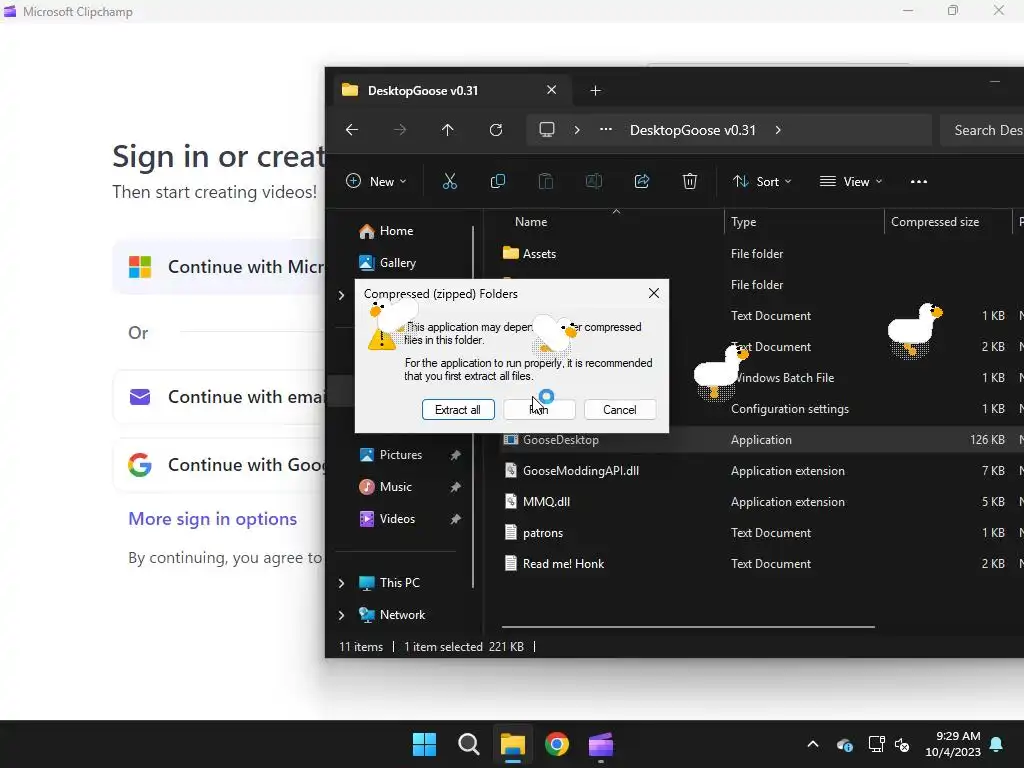Go back with the Explorer back arrow
The image size is (1024, 768).
(352, 130)
